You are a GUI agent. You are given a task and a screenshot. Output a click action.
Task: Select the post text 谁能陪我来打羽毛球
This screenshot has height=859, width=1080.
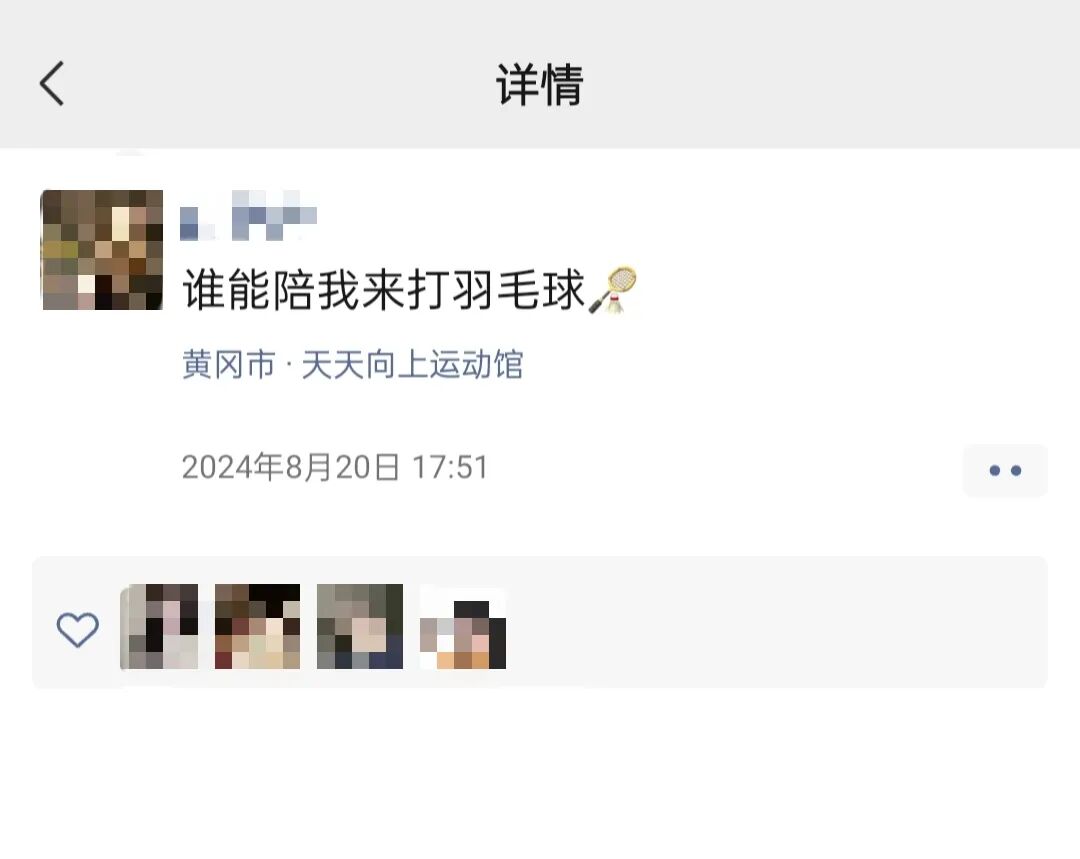point(384,290)
